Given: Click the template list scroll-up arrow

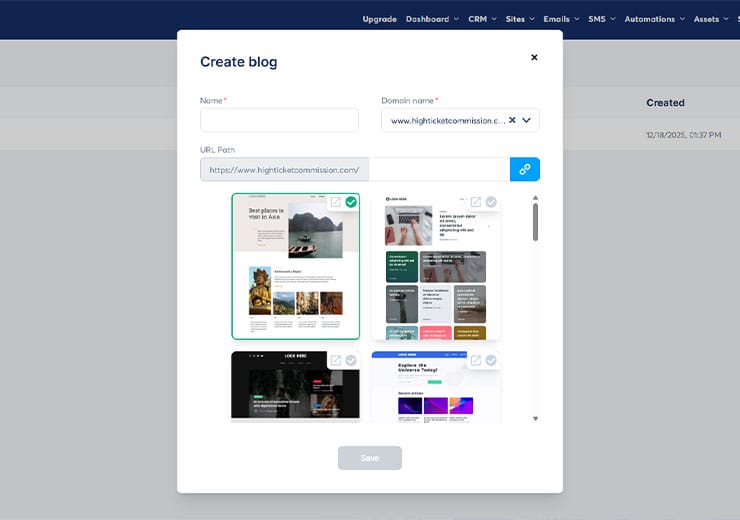Looking at the screenshot, I should 535,198.
